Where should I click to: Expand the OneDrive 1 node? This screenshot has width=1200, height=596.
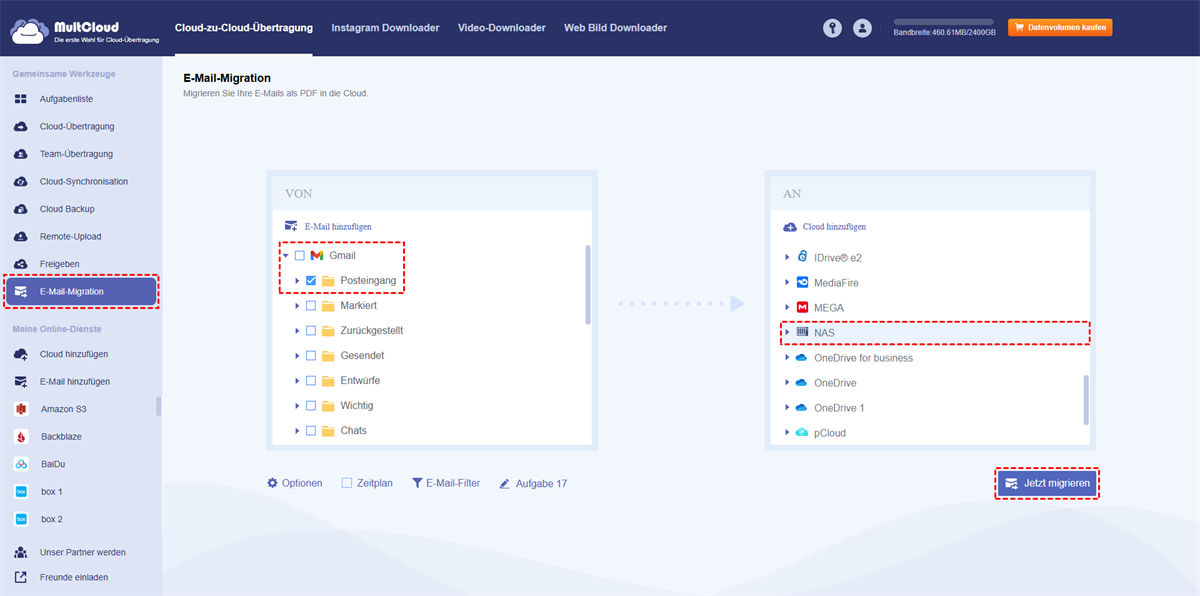(x=787, y=408)
